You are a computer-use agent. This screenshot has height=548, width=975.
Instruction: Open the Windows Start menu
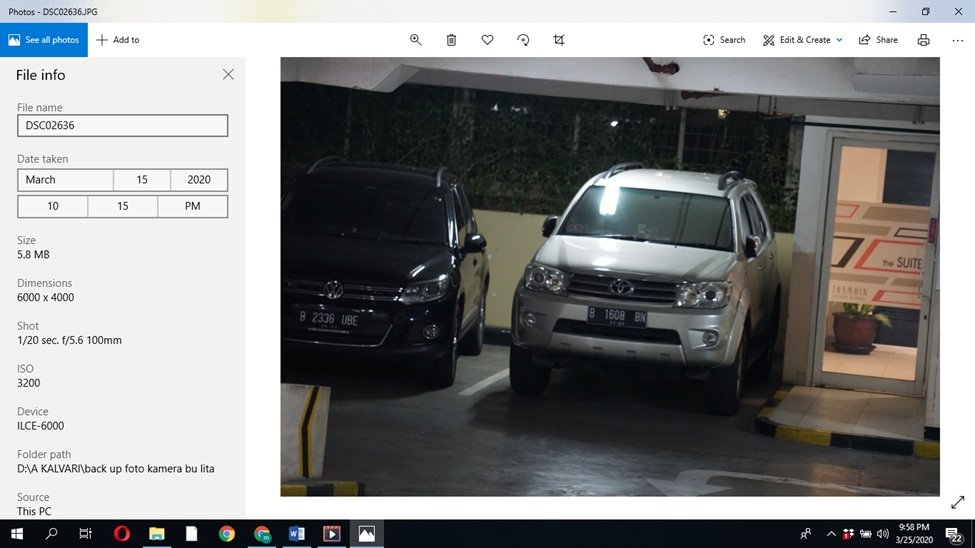click(x=17, y=534)
